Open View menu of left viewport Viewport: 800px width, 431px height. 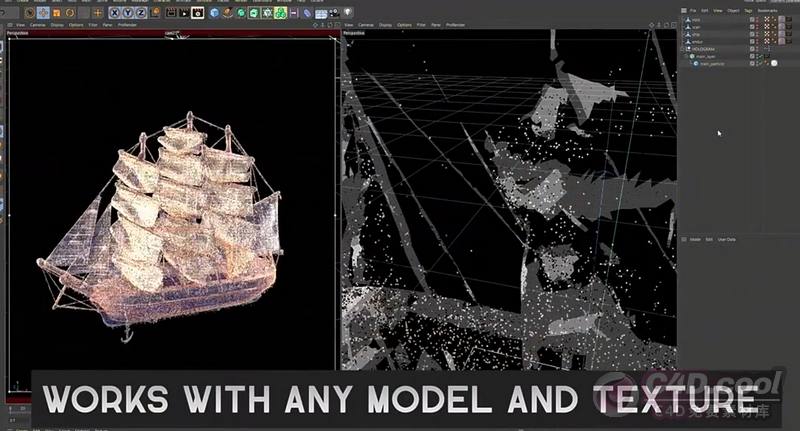[x=20, y=24]
